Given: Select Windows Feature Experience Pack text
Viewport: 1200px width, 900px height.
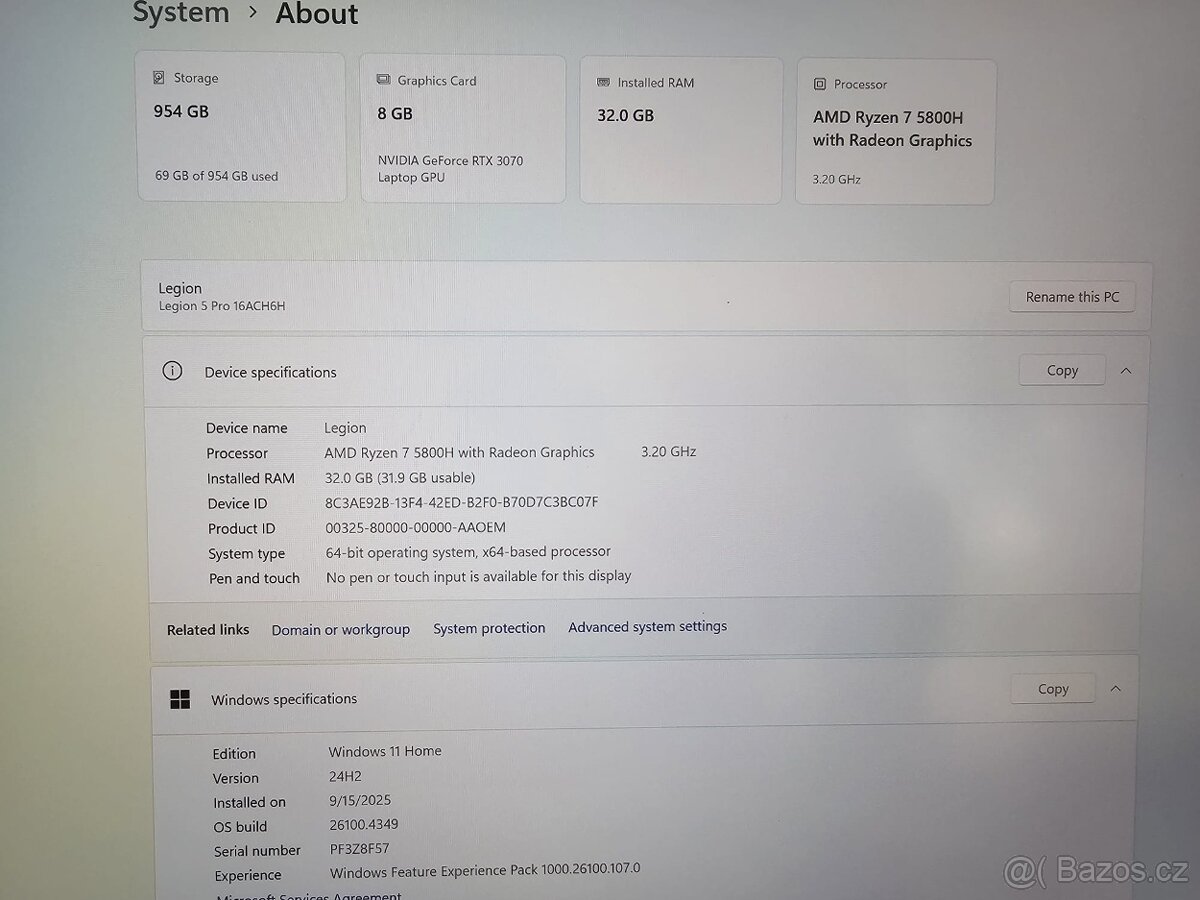Looking at the screenshot, I should [x=485, y=870].
